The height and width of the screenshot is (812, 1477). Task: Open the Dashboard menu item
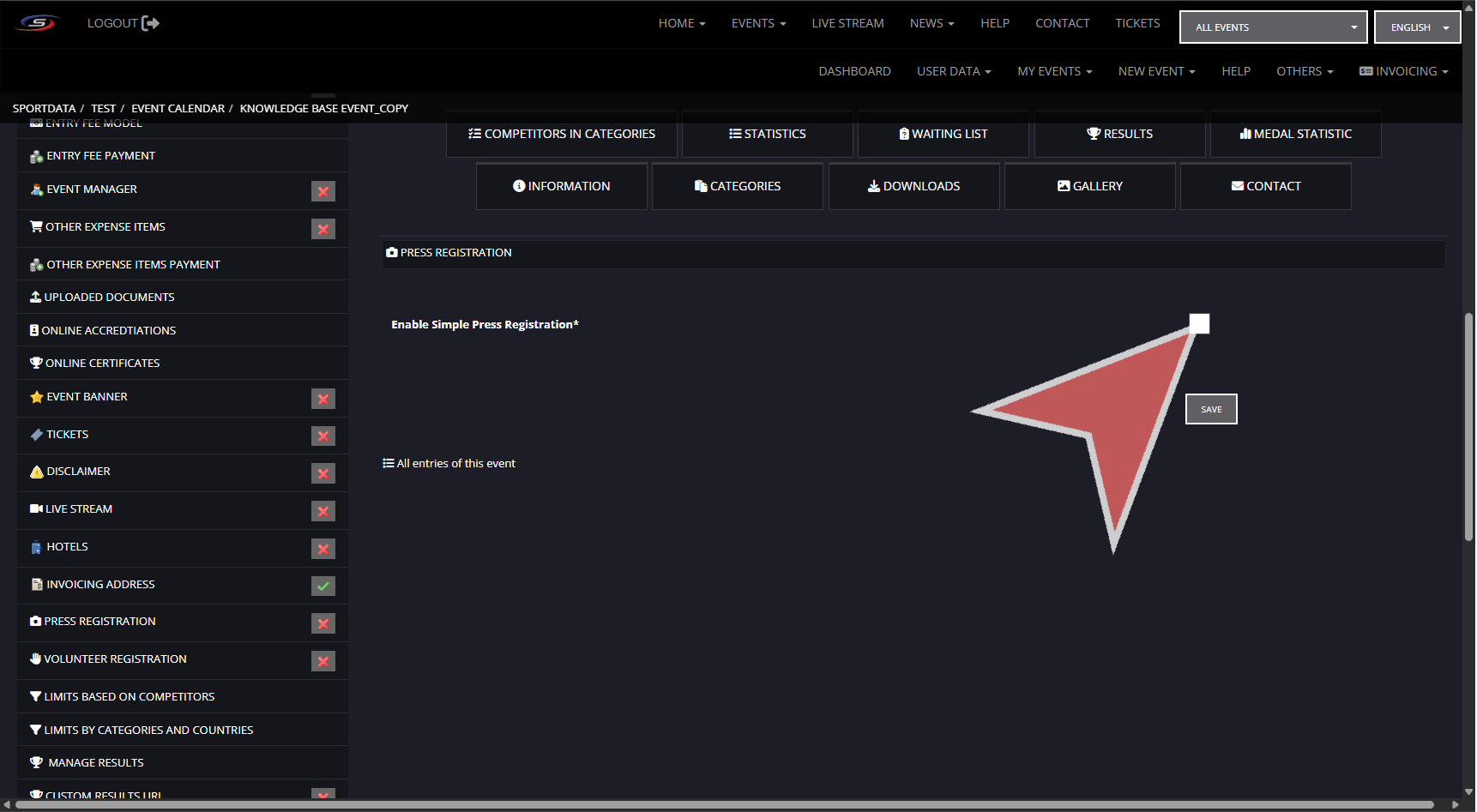tap(854, 71)
